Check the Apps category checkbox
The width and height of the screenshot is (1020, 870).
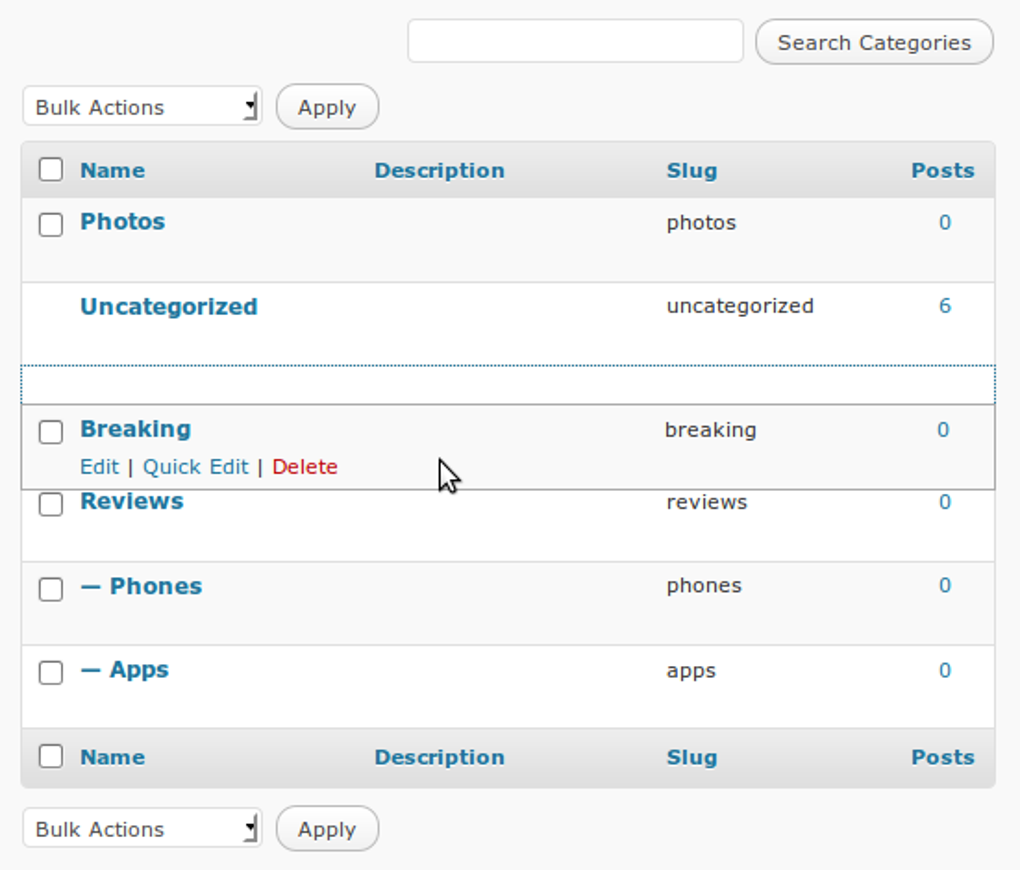(x=50, y=673)
